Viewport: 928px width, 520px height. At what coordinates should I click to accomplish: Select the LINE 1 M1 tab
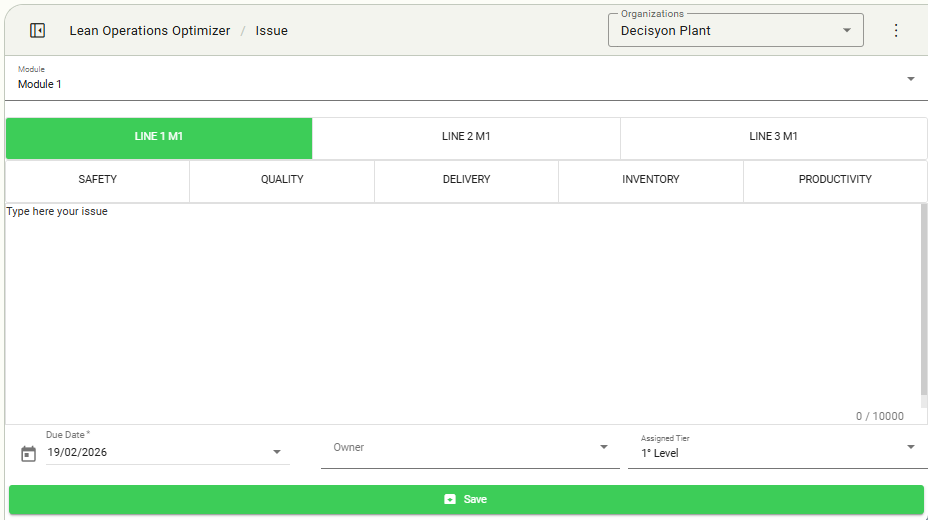tap(159, 137)
